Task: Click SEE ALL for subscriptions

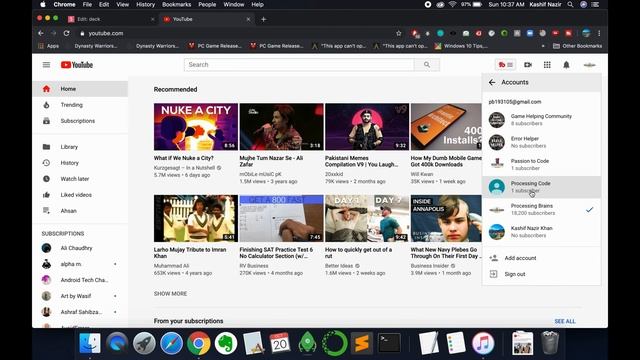Action: click(565, 321)
